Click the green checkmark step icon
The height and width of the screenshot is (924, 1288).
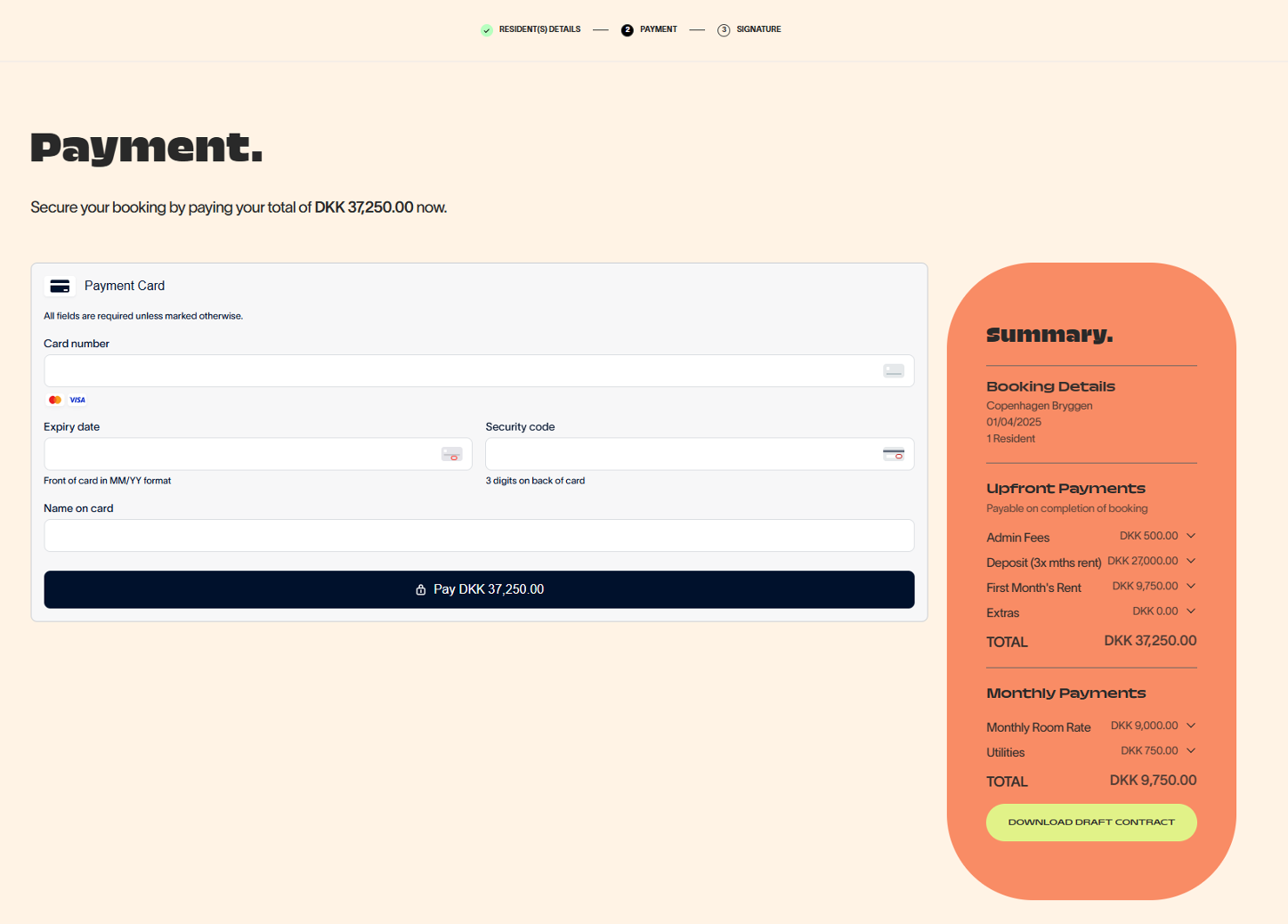click(486, 30)
